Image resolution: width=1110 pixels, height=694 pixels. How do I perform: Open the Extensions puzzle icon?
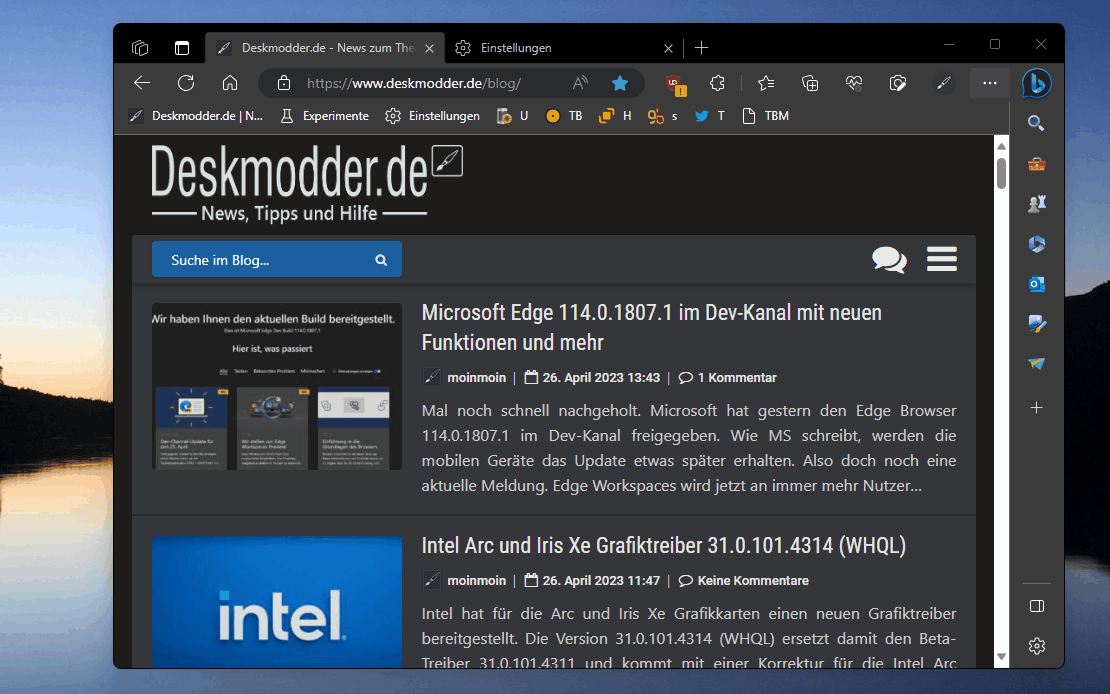[x=717, y=83]
